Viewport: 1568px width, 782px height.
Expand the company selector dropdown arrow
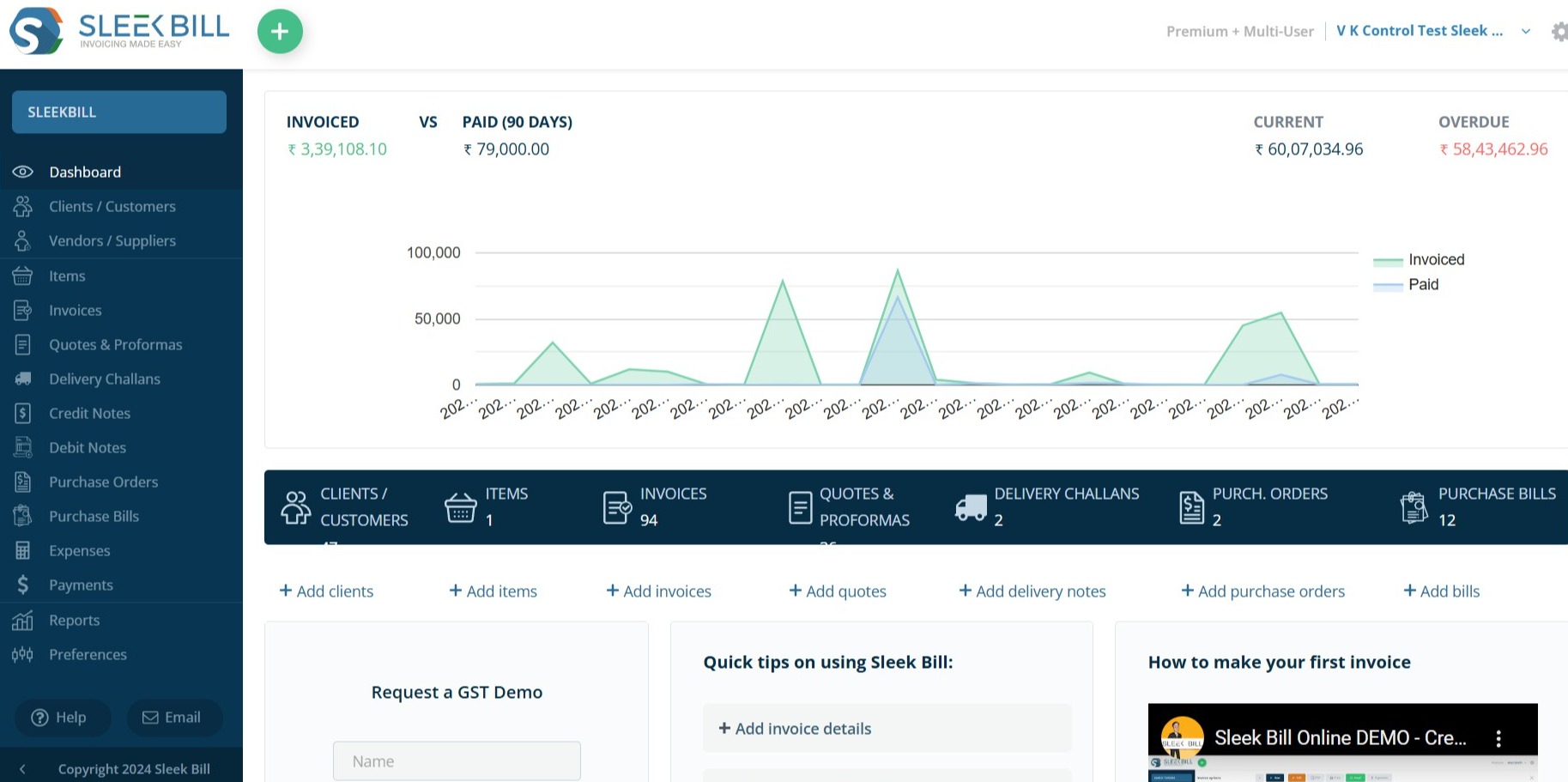pos(1526,32)
